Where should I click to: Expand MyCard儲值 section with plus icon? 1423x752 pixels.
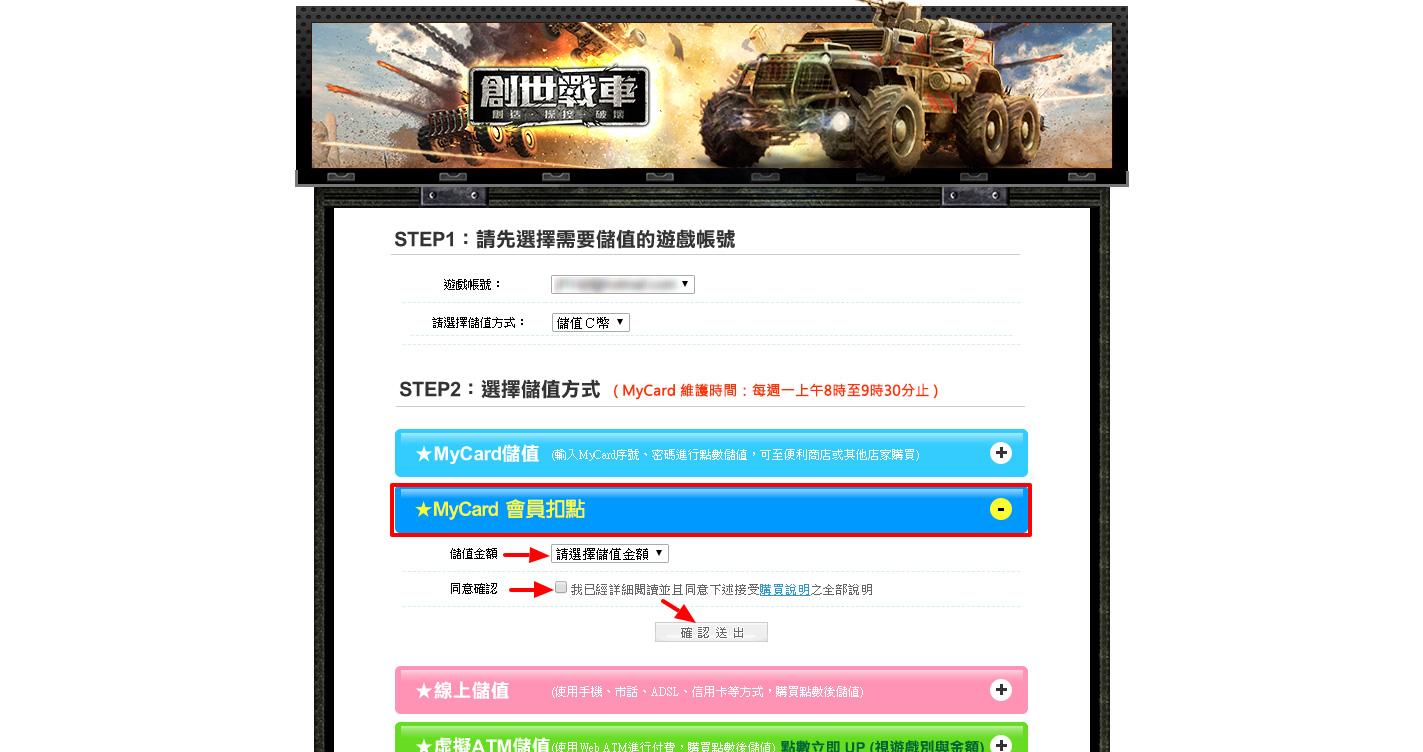coord(1000,453)
